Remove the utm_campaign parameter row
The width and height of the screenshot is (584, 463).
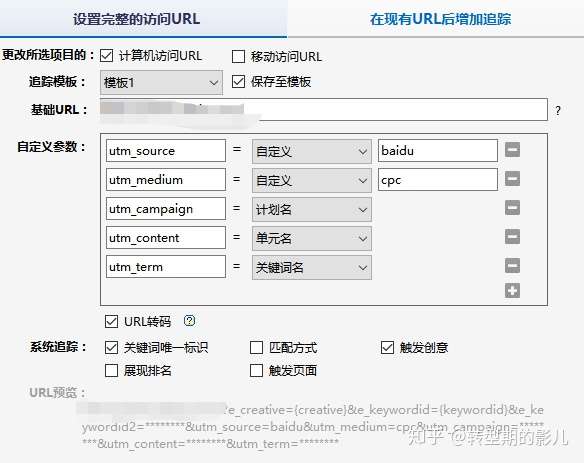pos(512,208)
